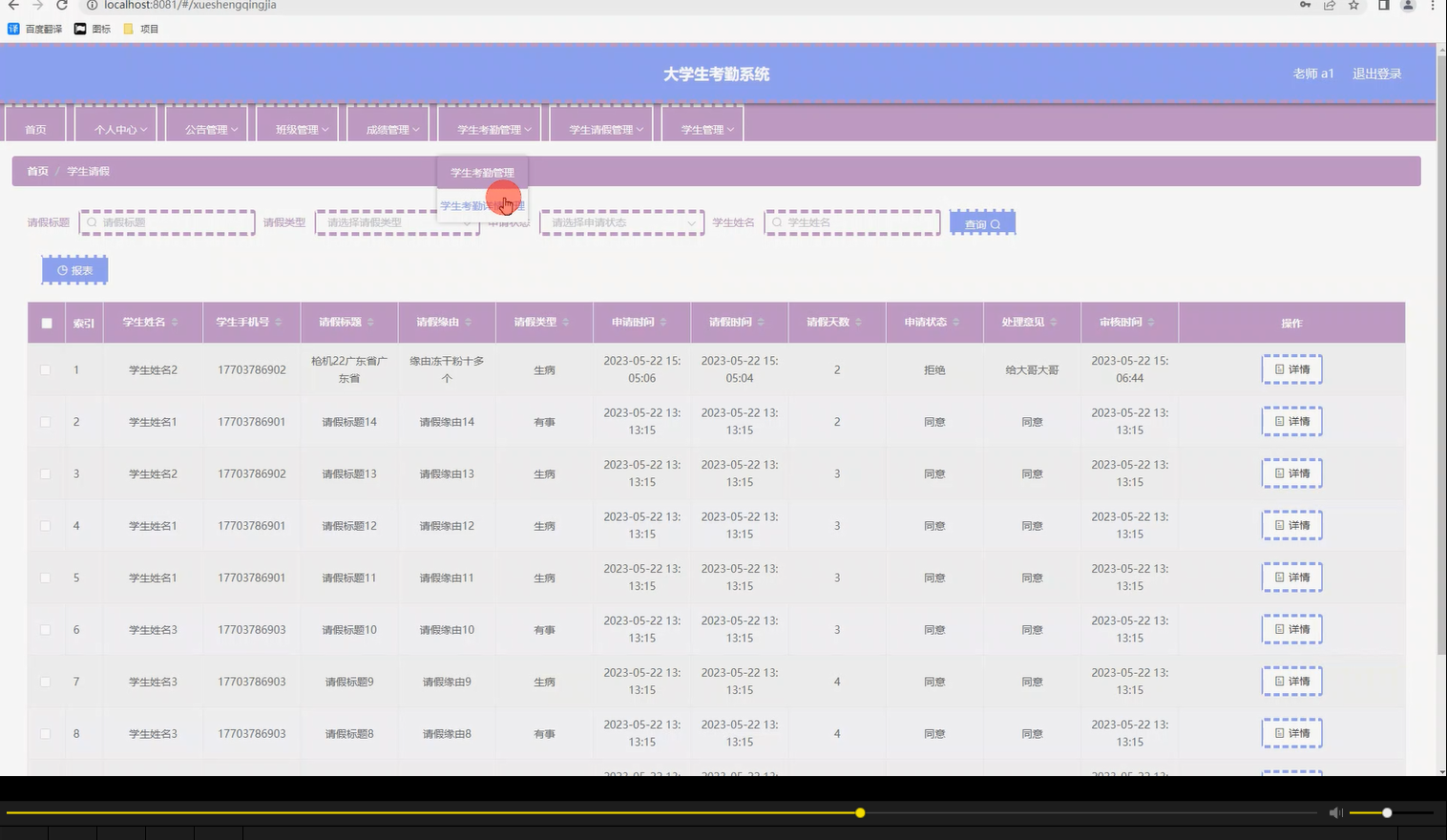Open the browser profile avatar
This screenshot has height=840, width=1447.
pos(1408,5)
